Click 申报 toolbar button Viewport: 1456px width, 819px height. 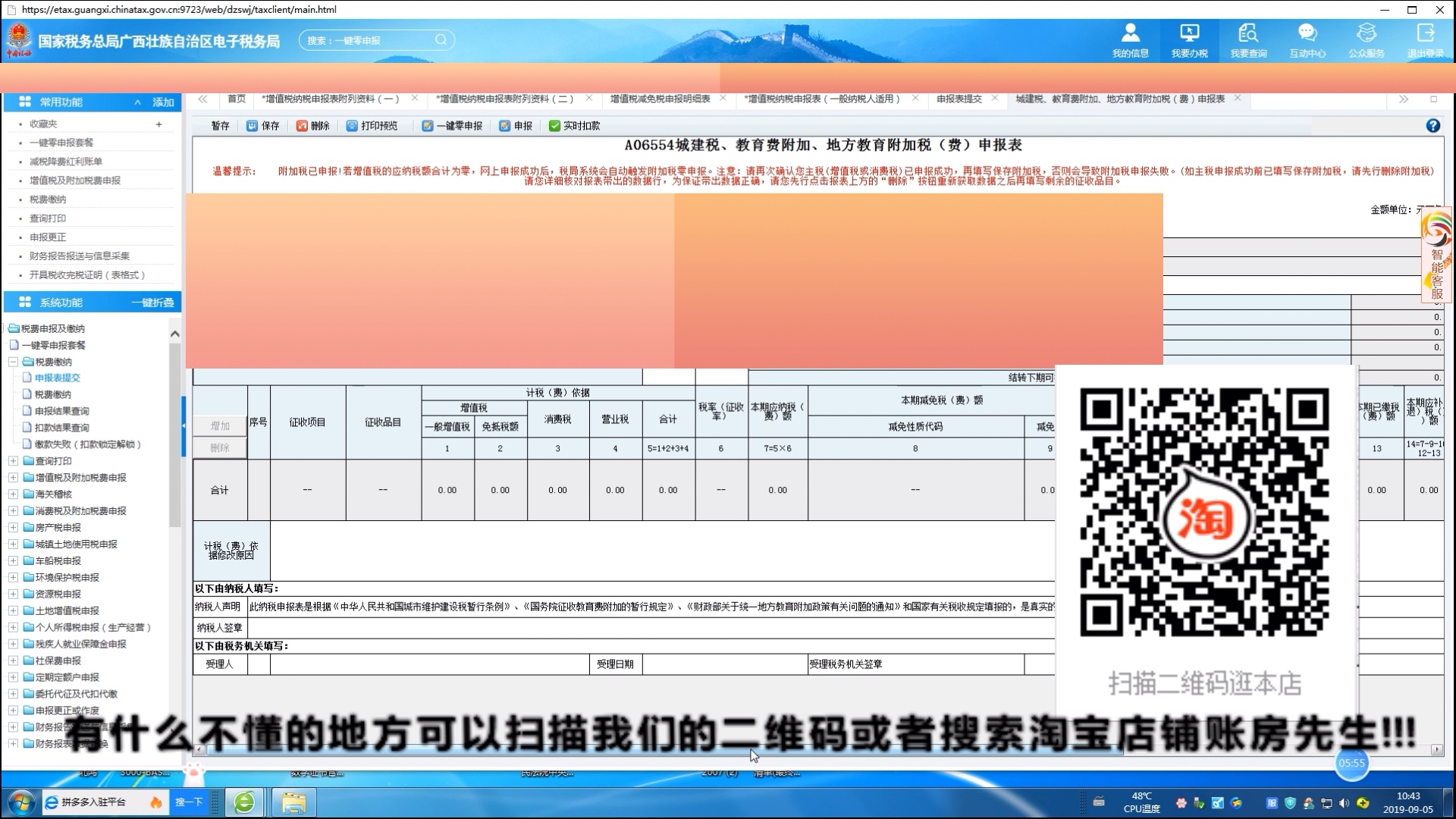pos(516,126)
